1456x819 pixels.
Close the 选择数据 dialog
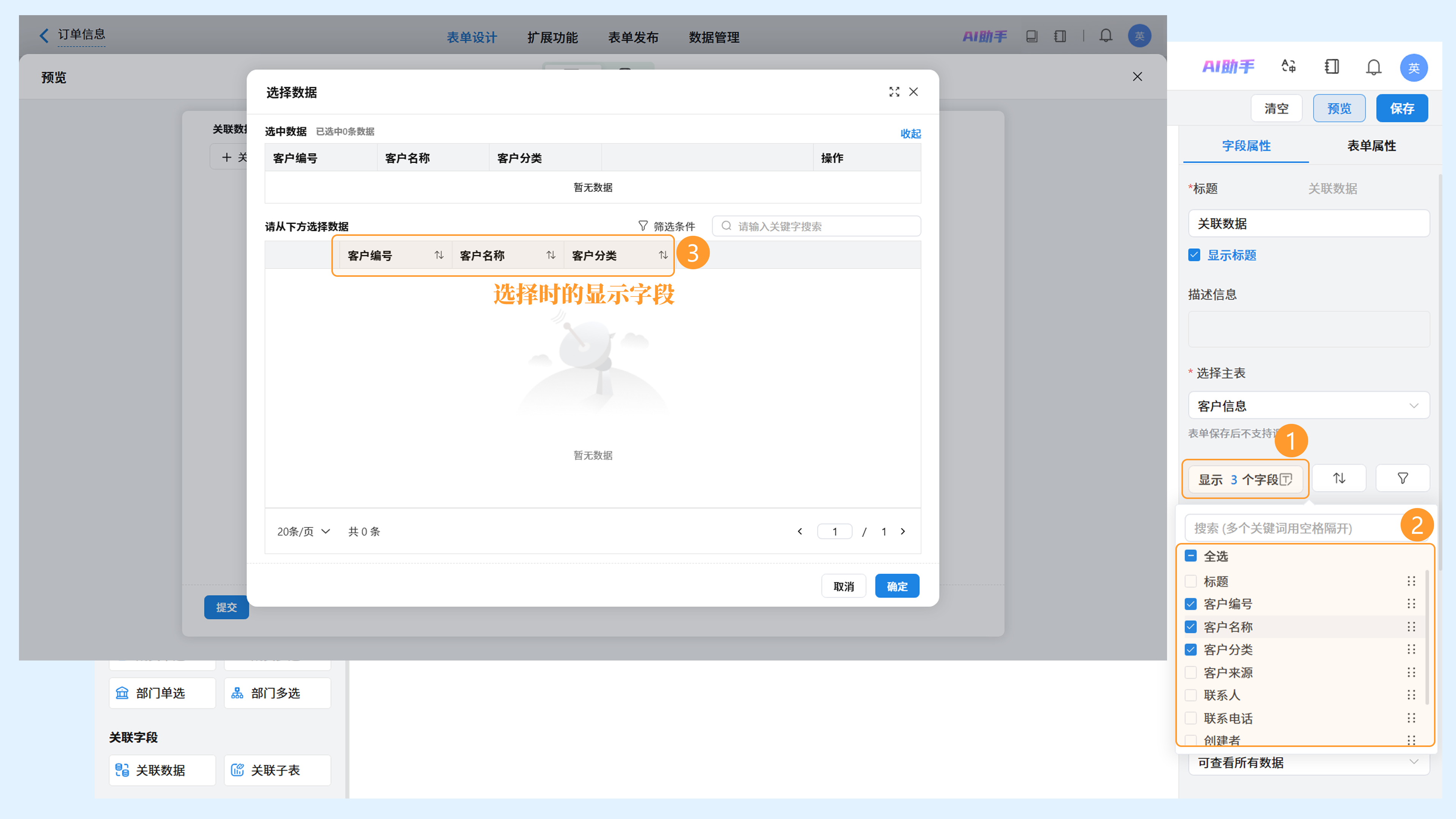[913, 91]
